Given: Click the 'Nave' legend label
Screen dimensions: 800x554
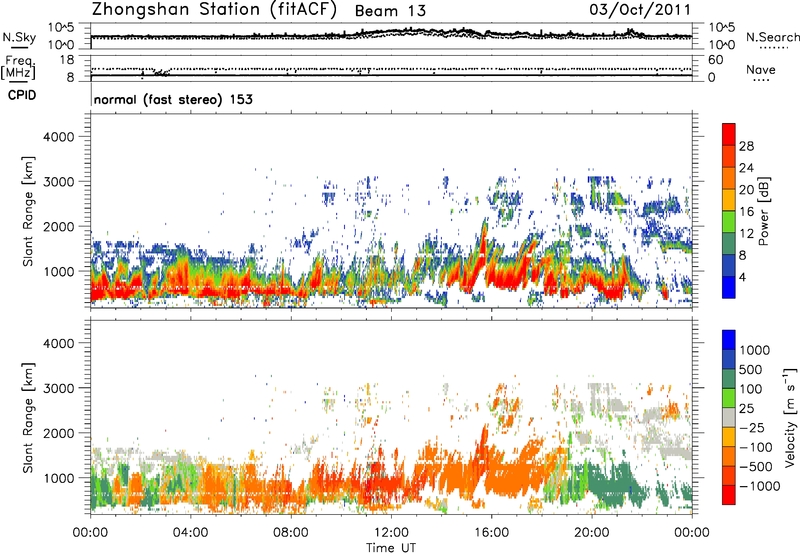Looking at the screenshot, I should [x=761, y=70].
